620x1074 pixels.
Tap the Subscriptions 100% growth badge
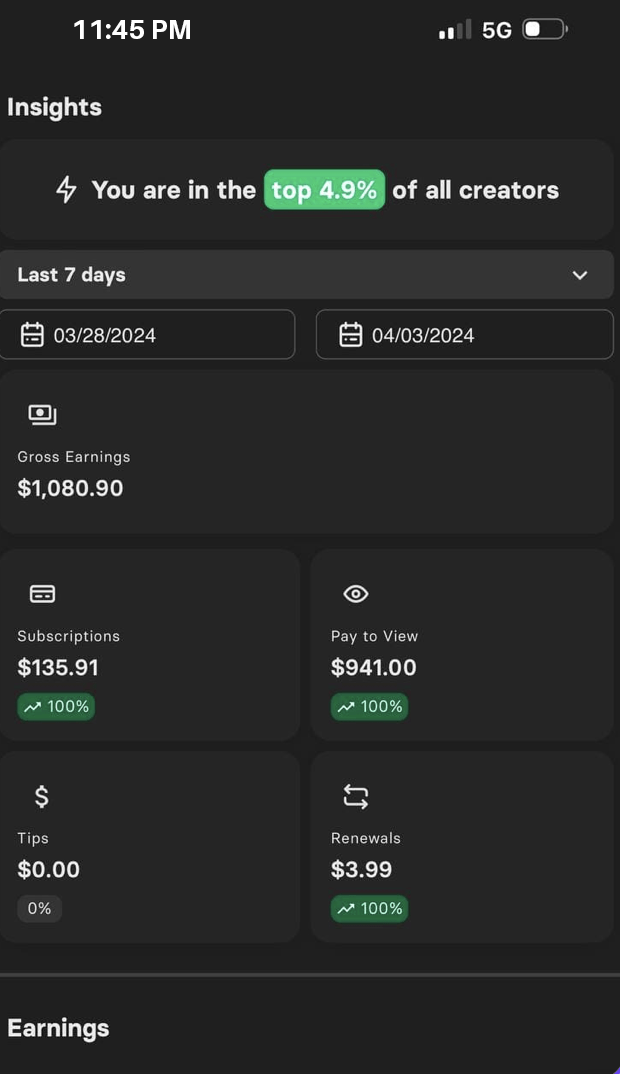point(56,707)
